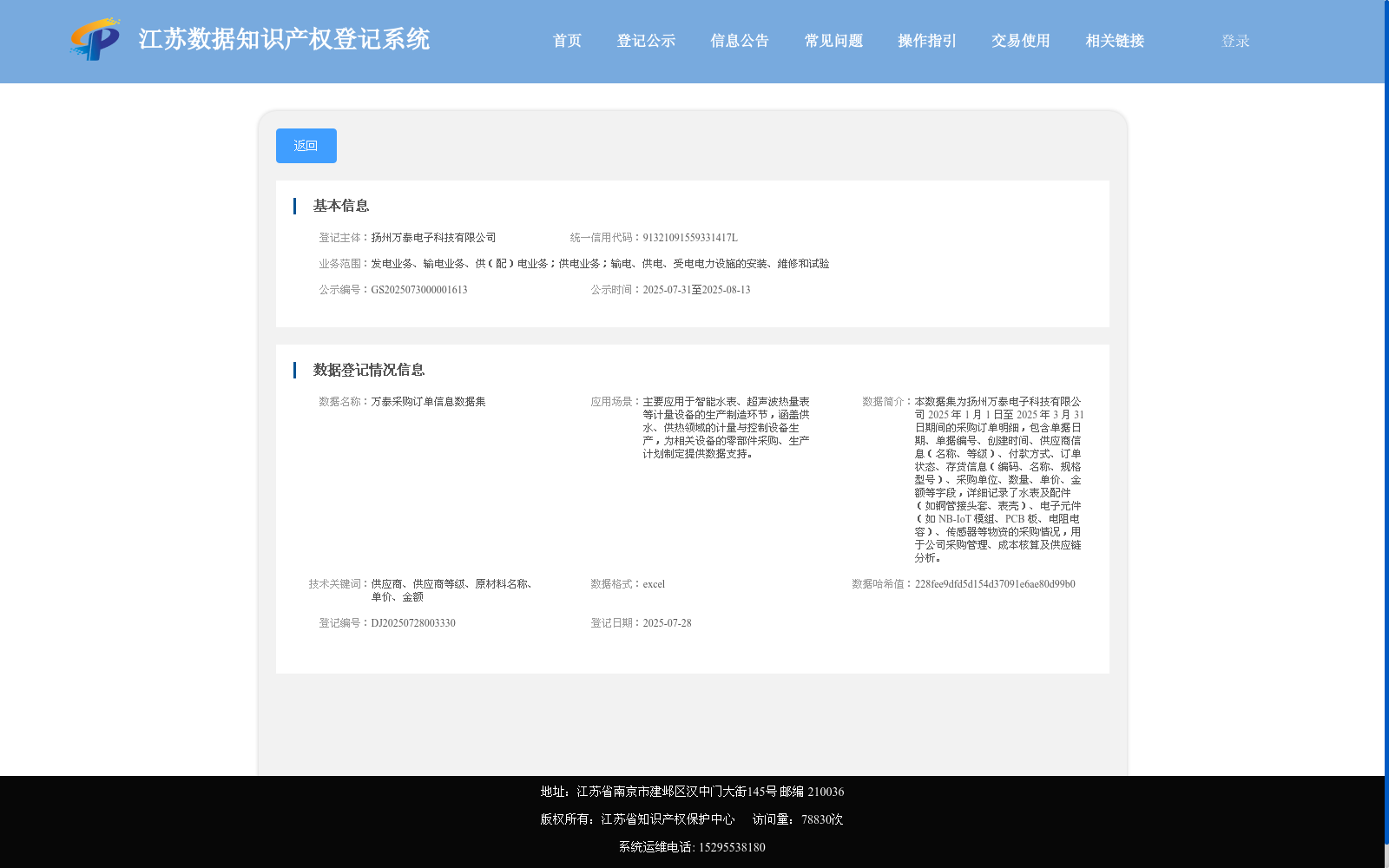1389x868 pixels.
Task: Click the 公示时间 date range 2025-07-31至2025-08-13
Action: pyautogui.click(x=696, y=290)
